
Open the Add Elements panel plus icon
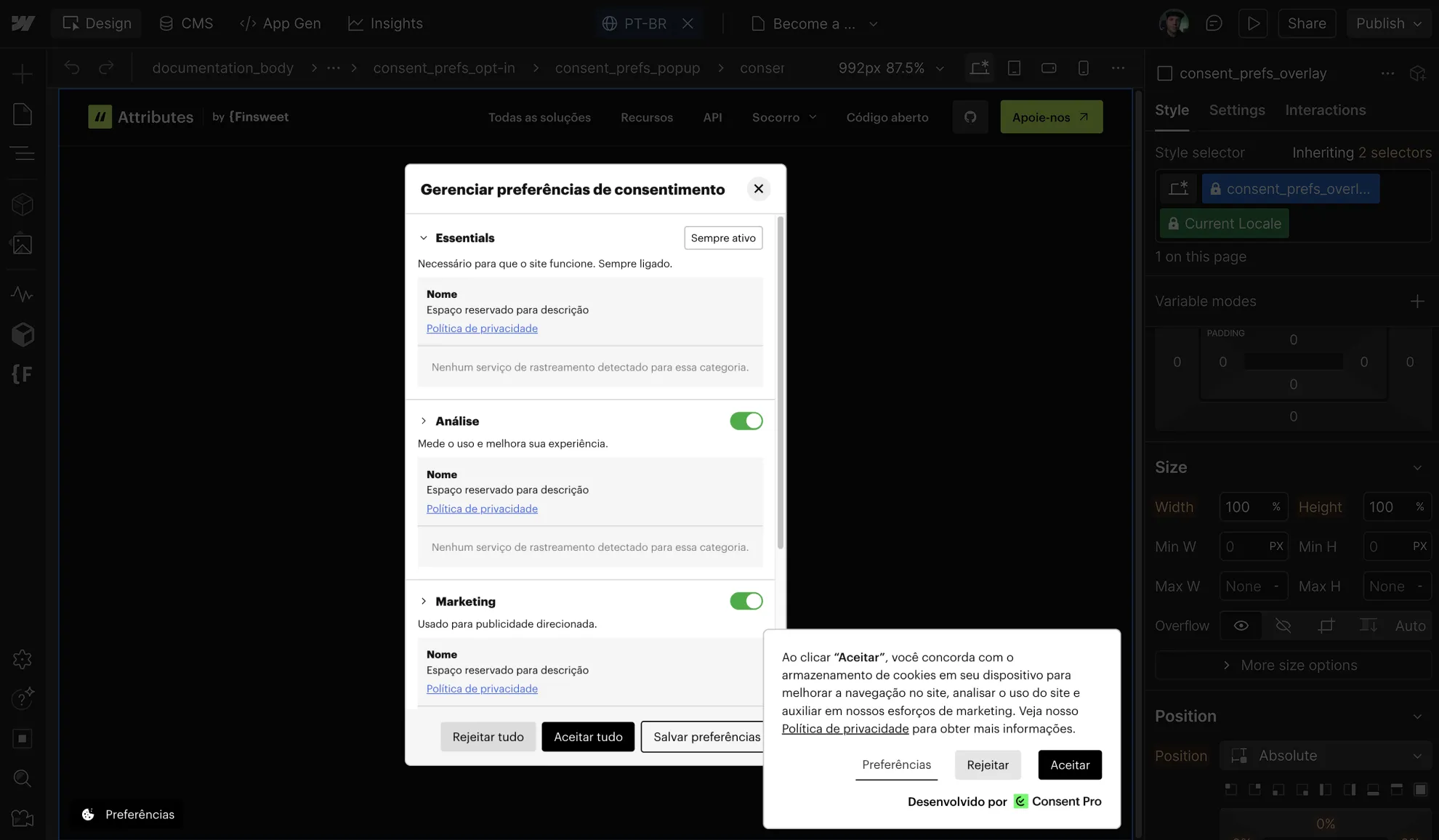pyautogui.click(x=23, y=73)
